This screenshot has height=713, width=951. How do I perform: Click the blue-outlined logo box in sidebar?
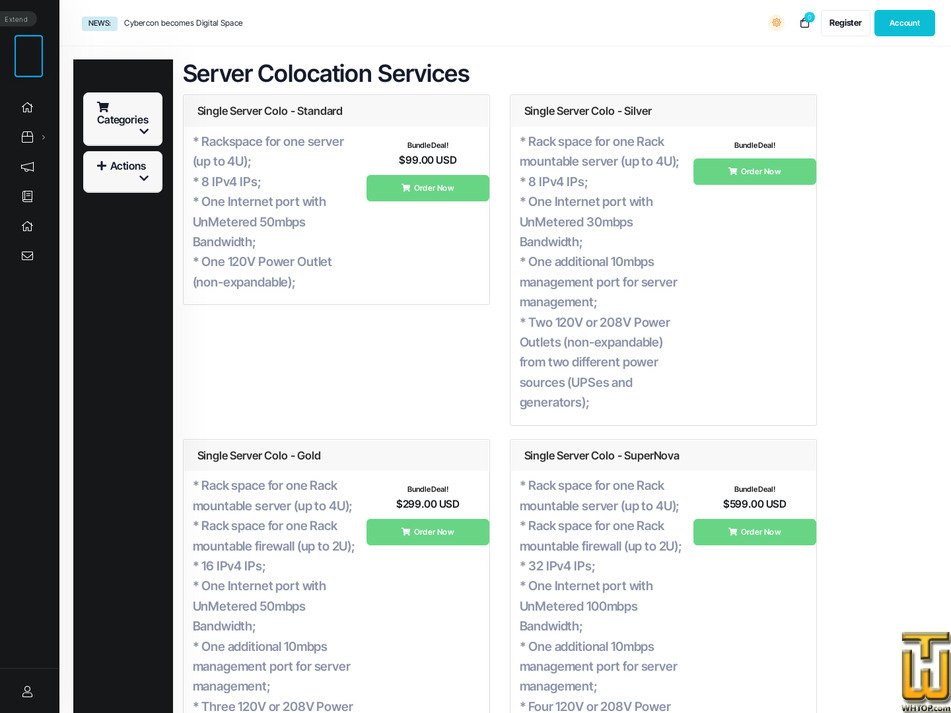click(28, 56)
